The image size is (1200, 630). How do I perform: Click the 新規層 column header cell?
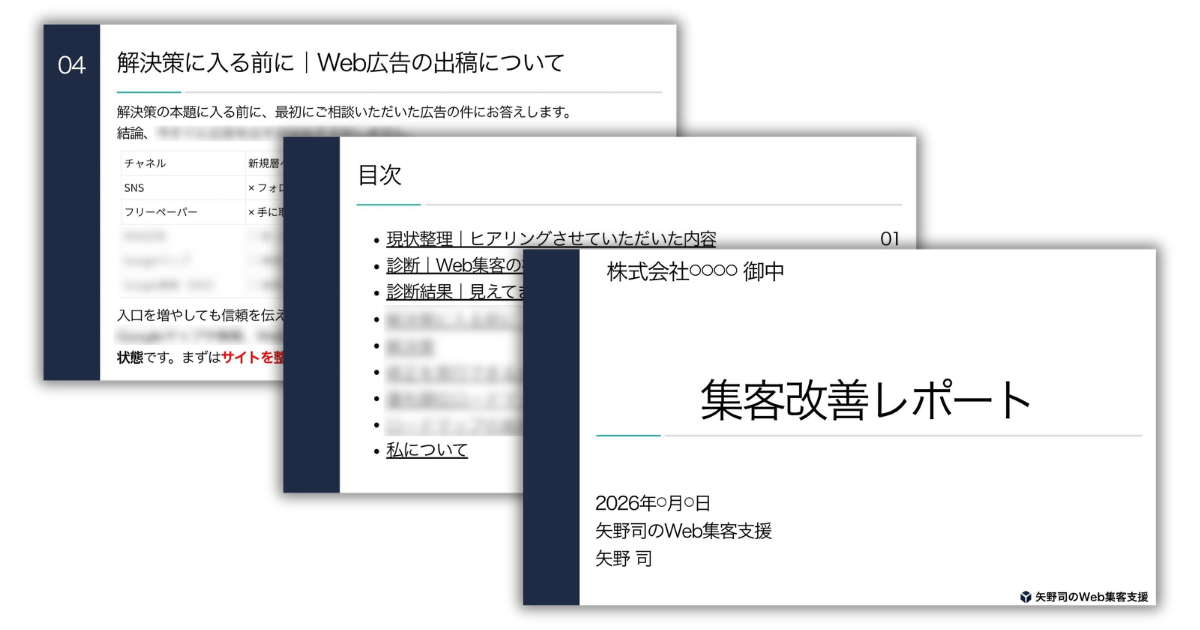tap(265, 162)
